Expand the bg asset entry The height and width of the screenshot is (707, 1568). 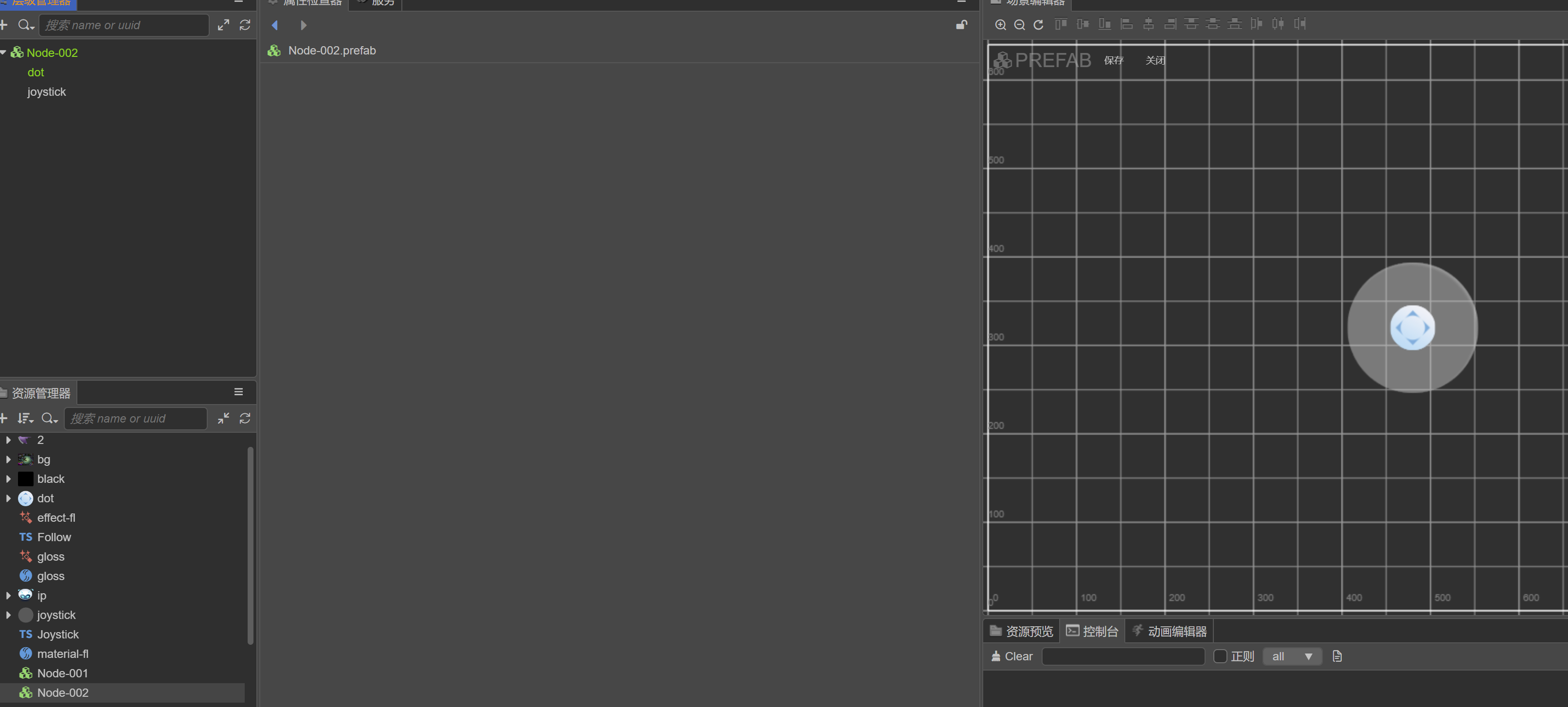(x=9, y=460)
